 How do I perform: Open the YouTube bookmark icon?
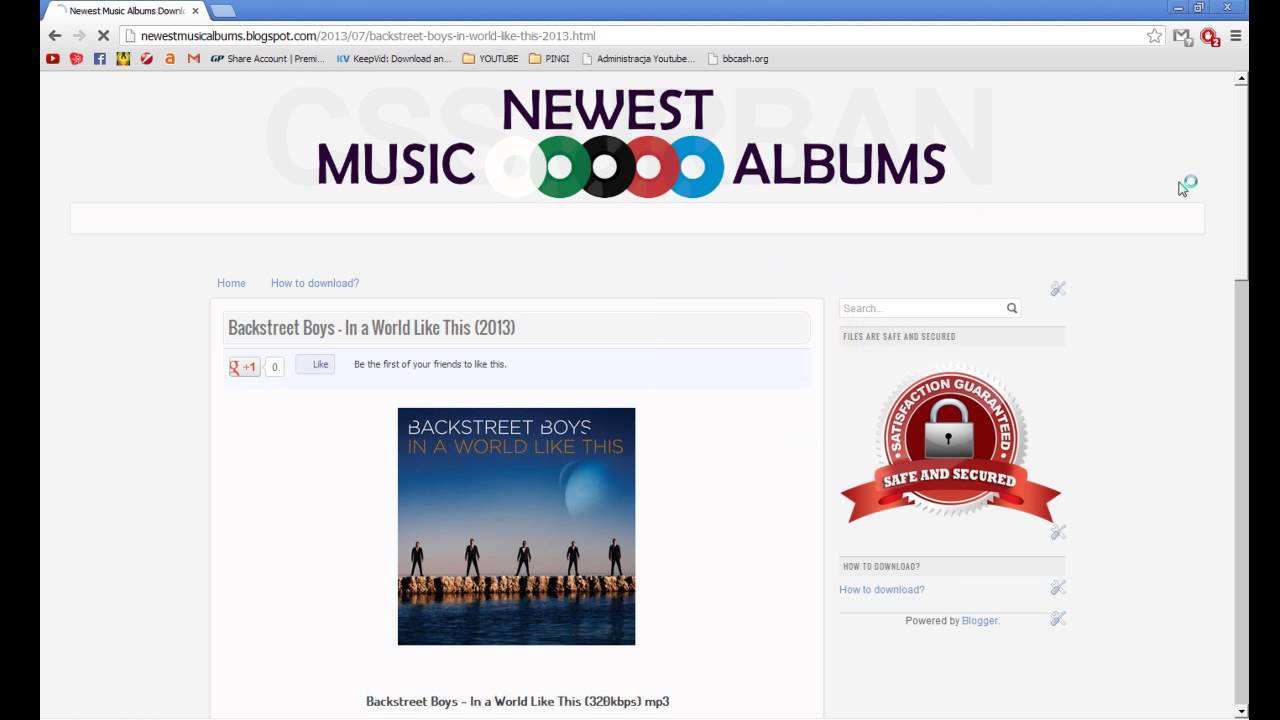53,59
